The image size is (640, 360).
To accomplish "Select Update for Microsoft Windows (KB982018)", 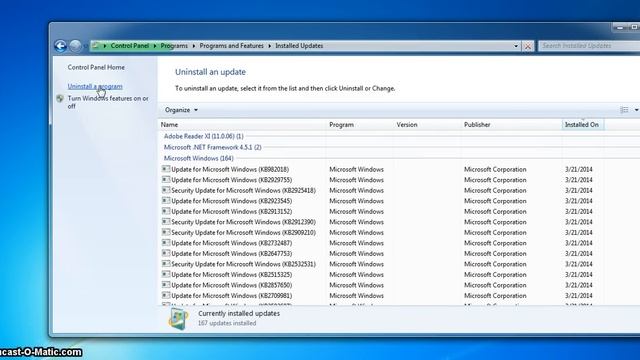I will (x=230, y=169).
